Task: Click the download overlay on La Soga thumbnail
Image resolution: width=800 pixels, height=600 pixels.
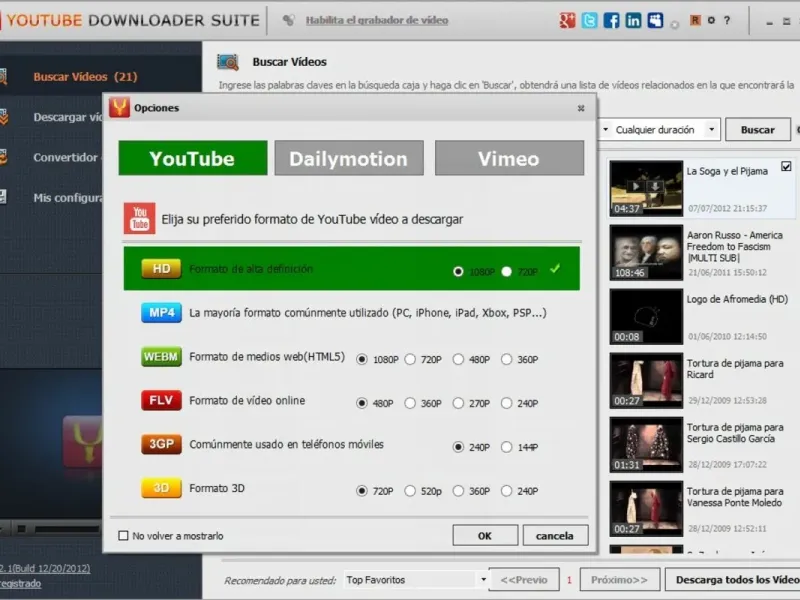Action: tap(655, 187)
